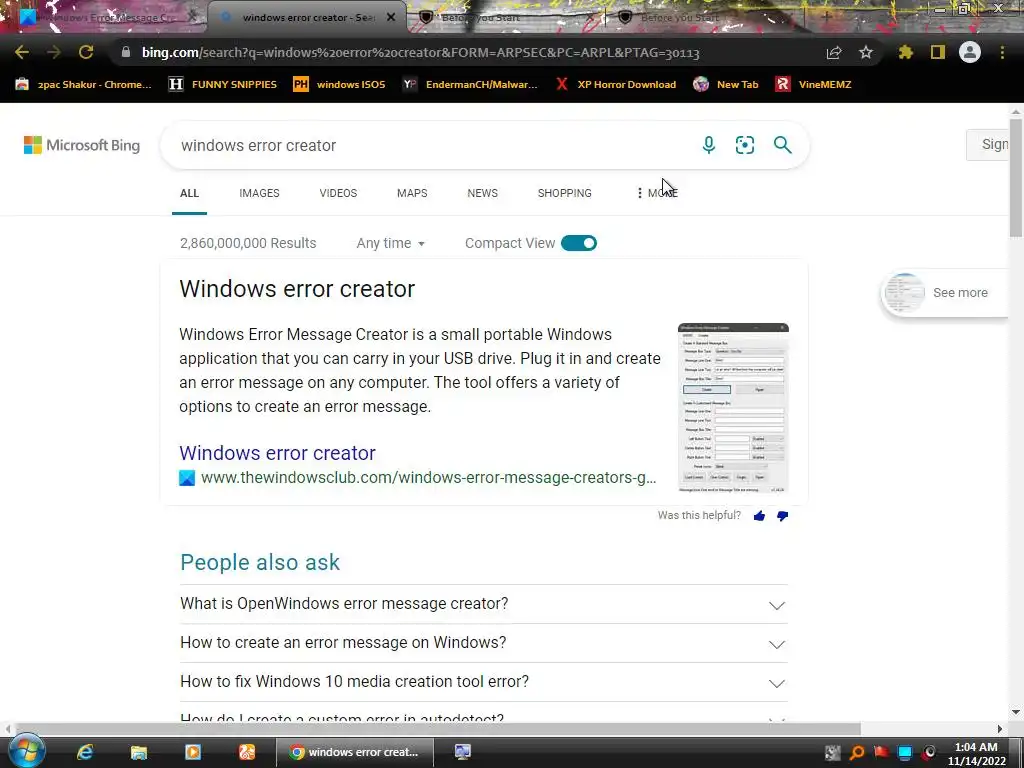
Task: Open the windows ISOS bookmark
Action: coord(340,84)
